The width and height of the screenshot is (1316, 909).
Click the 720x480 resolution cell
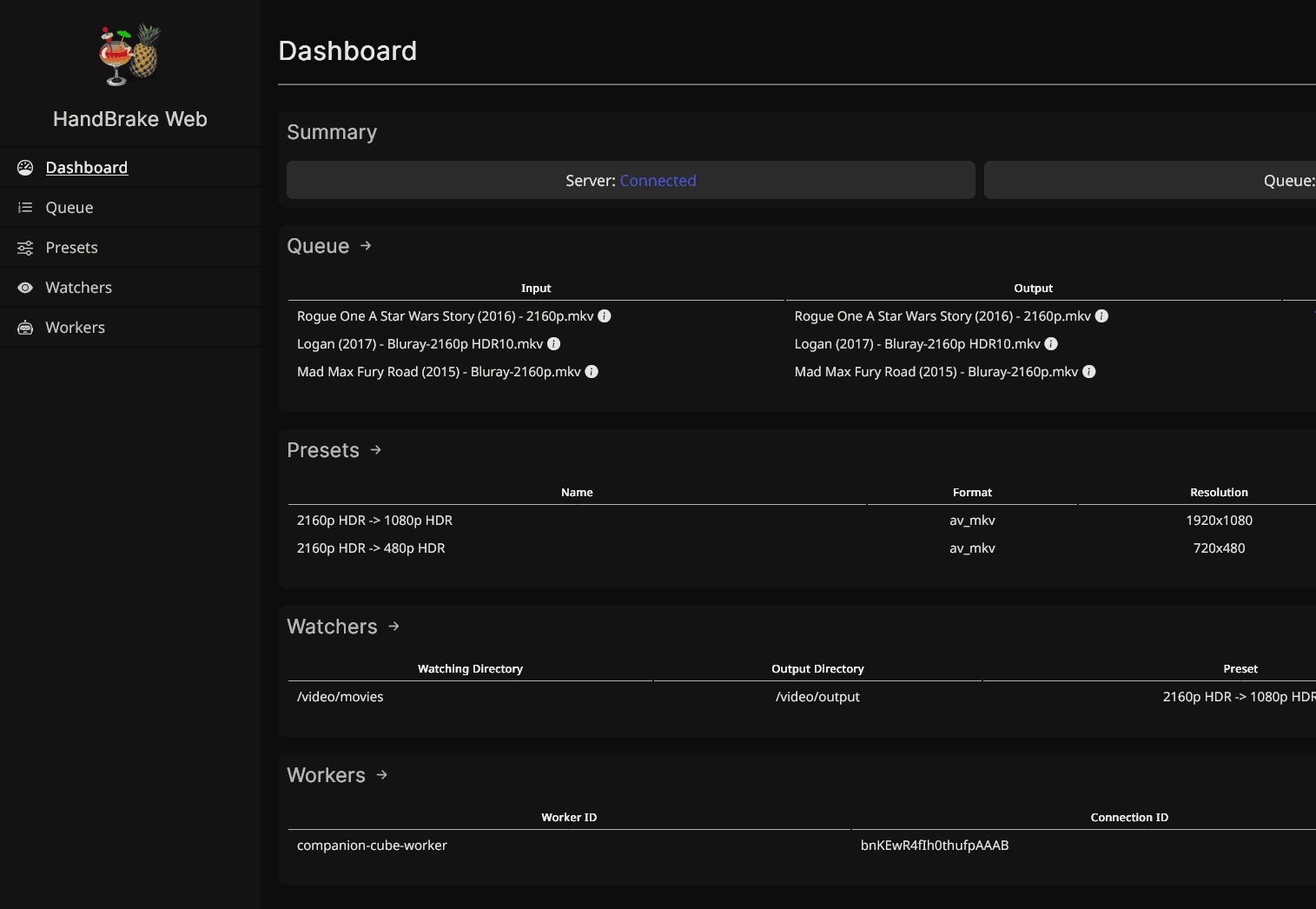click(1219, 548)
